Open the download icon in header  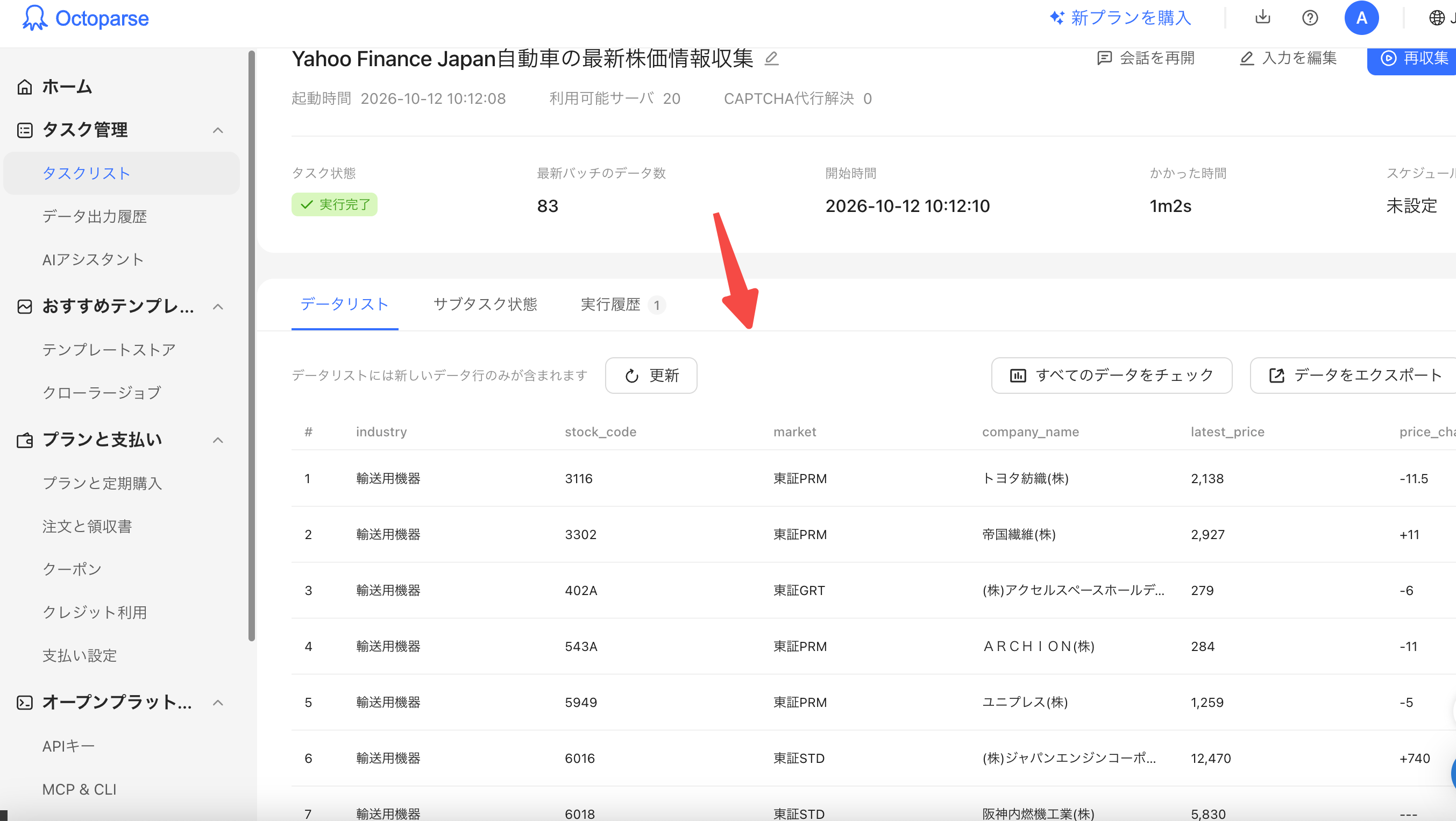coord(1262,18)
